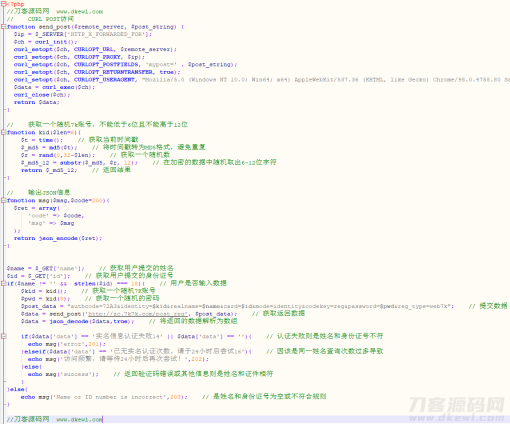Click the "$id = $_GET['id'];" statement
The width and height of the screenshot is (510, 424).
tap(38, 276)
